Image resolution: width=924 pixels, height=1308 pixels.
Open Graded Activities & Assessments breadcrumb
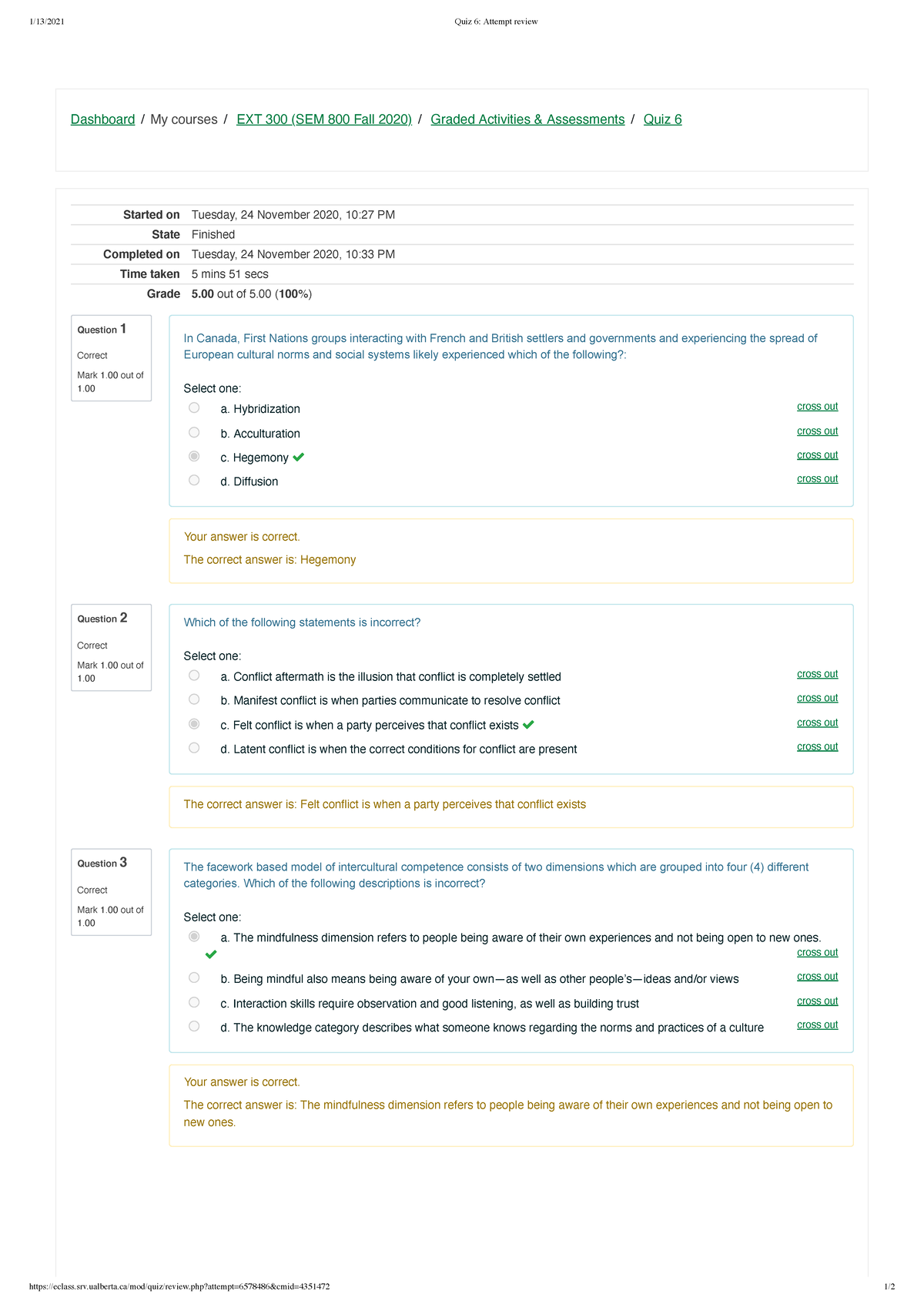(x=527, y=119)
